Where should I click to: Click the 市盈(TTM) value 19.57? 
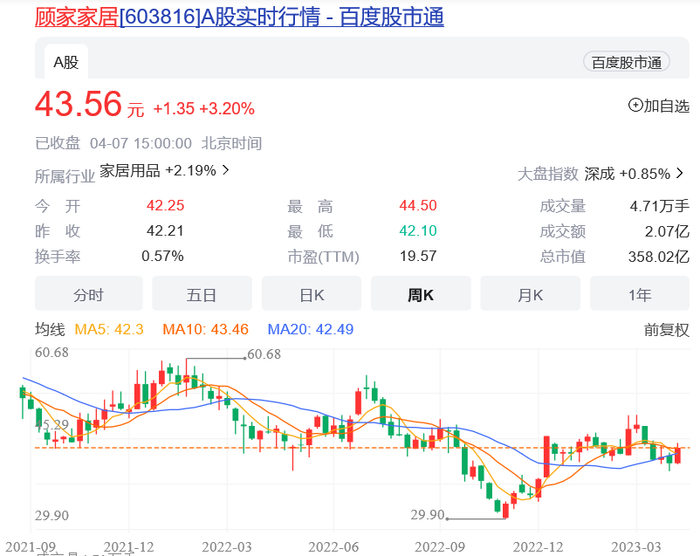[418, 256]
